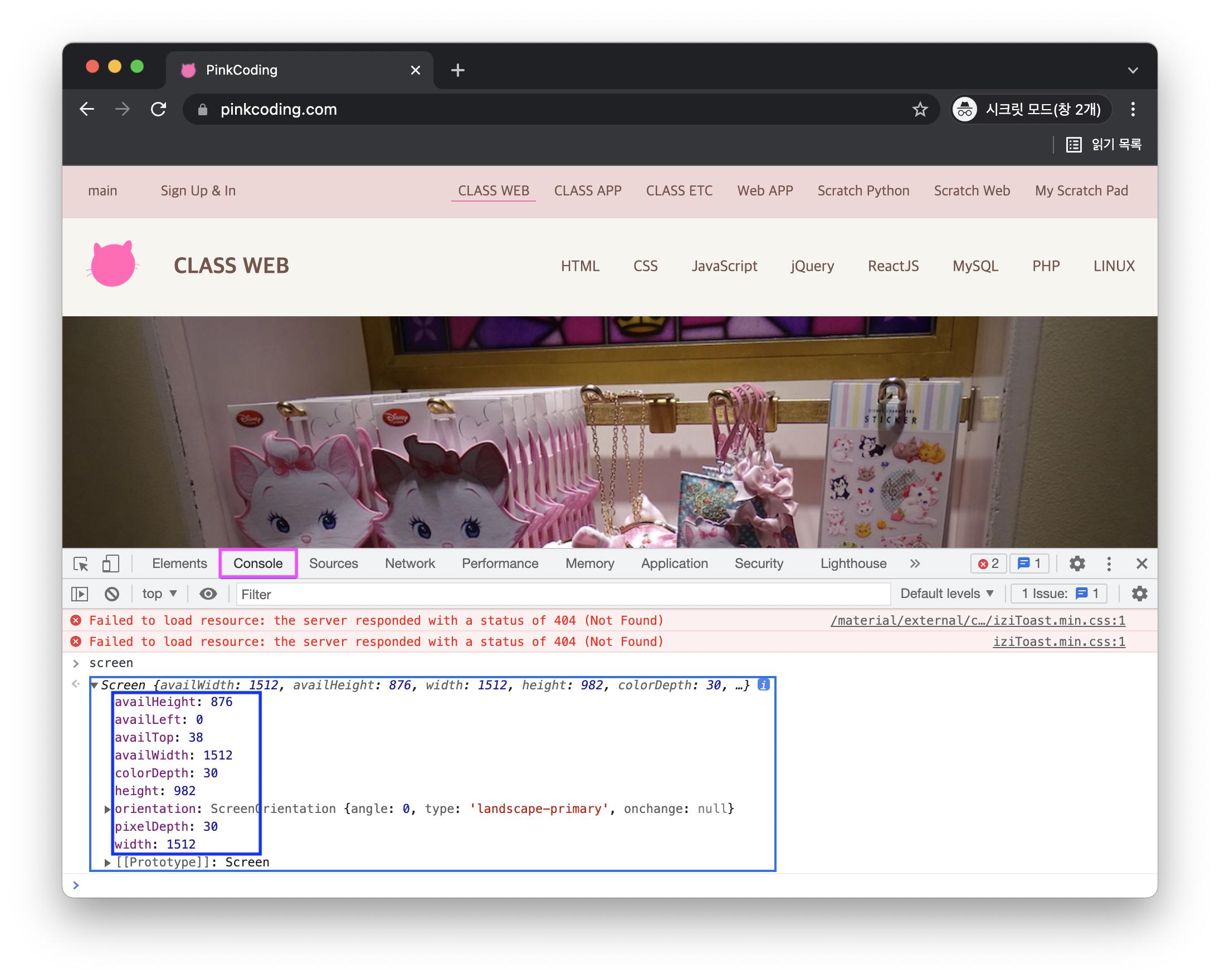1220x980 pixels.
Task: Open the main link in top navigation
Action: (103, 190)
